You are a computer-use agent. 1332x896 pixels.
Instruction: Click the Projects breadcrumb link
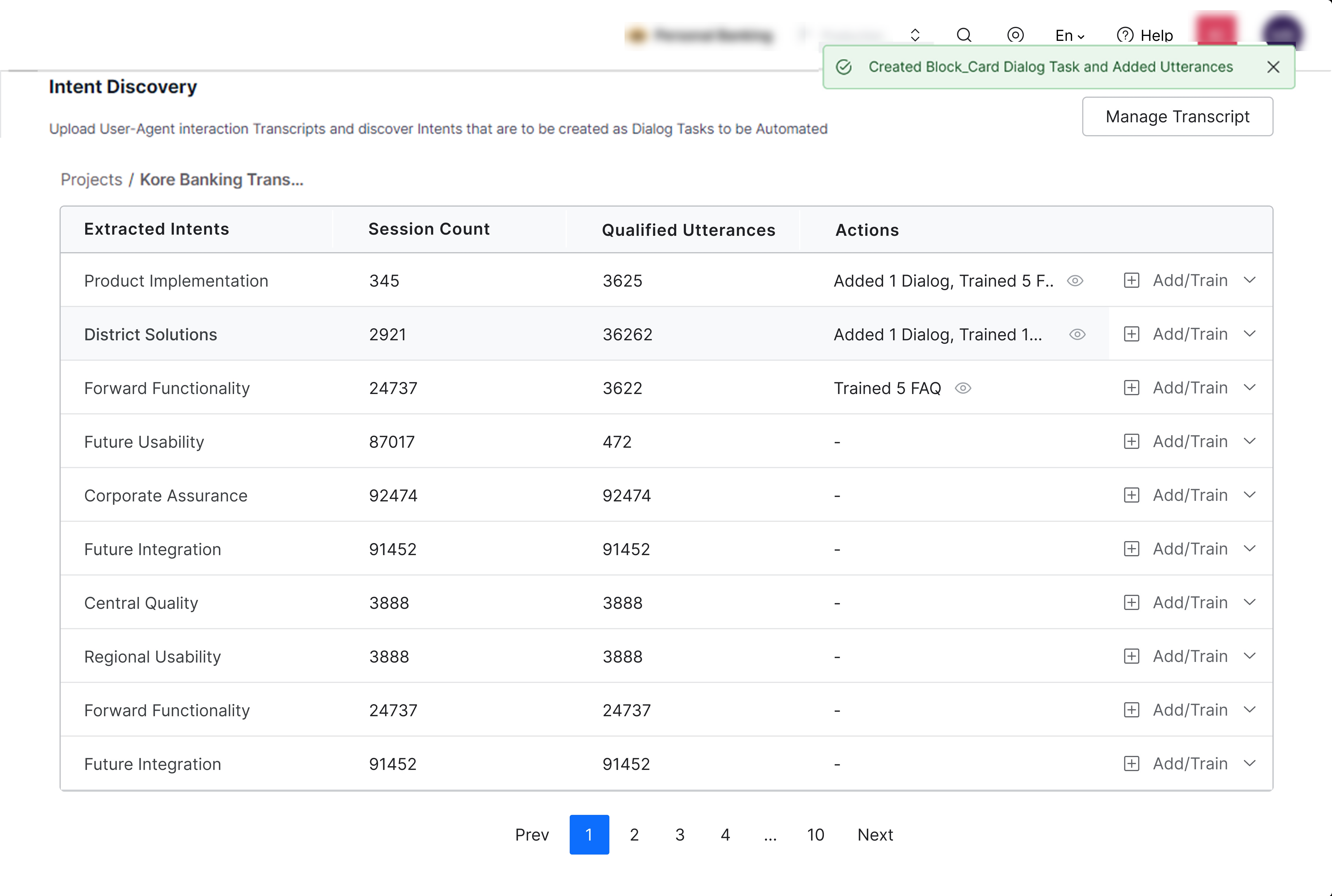coord(91,179)
